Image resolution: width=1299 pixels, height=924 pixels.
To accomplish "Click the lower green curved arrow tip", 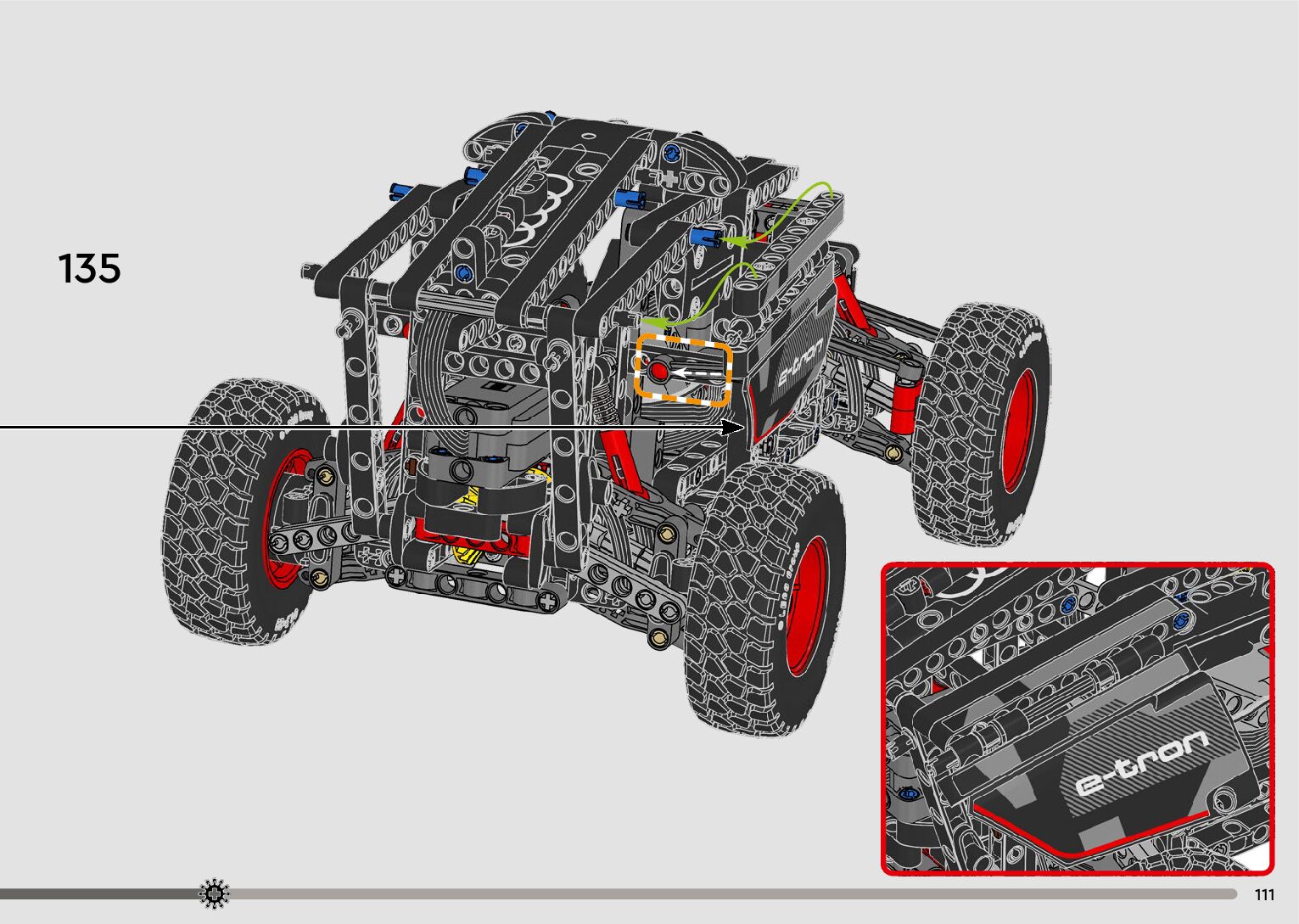I will pyautogui.click(x=649, y=322).
